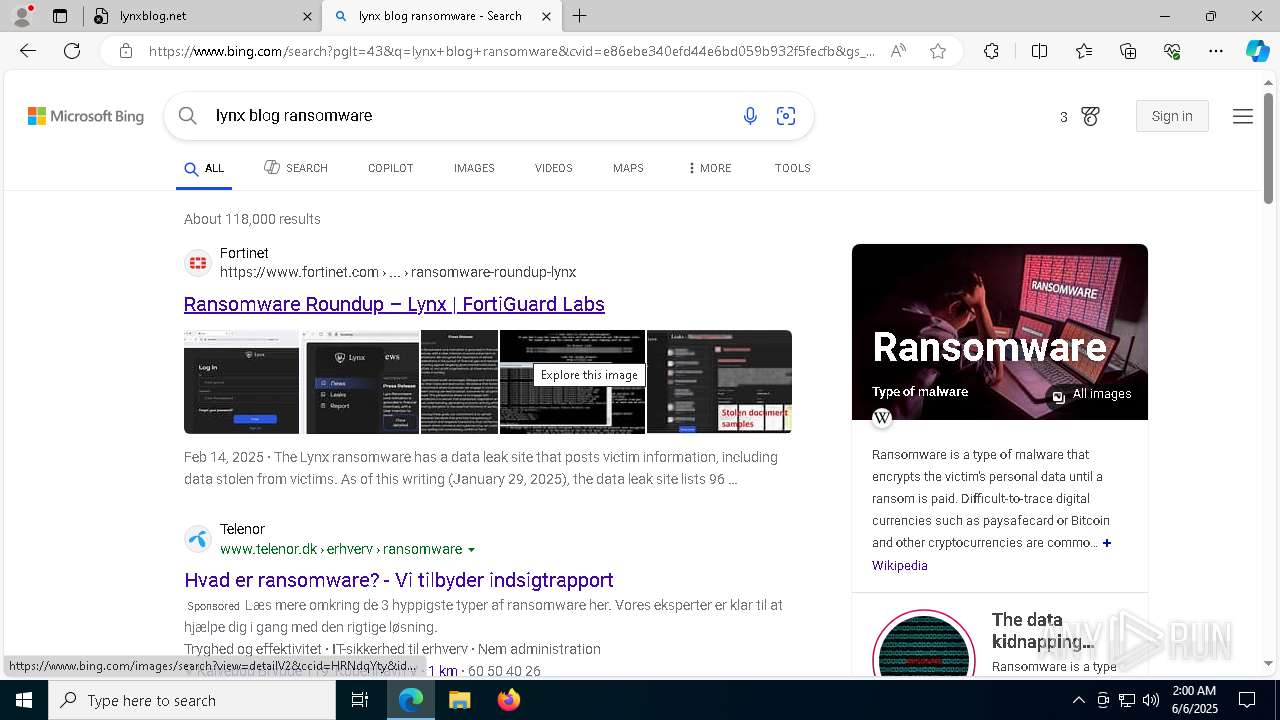1280x720 pixels.
Task: Open All images on Ransomware card
Action: [x=1091, y=394]
